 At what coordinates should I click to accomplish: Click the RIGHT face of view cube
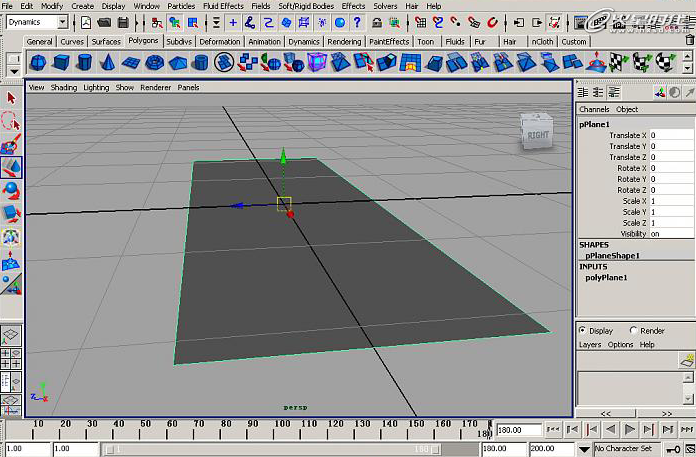coord(537,134)
